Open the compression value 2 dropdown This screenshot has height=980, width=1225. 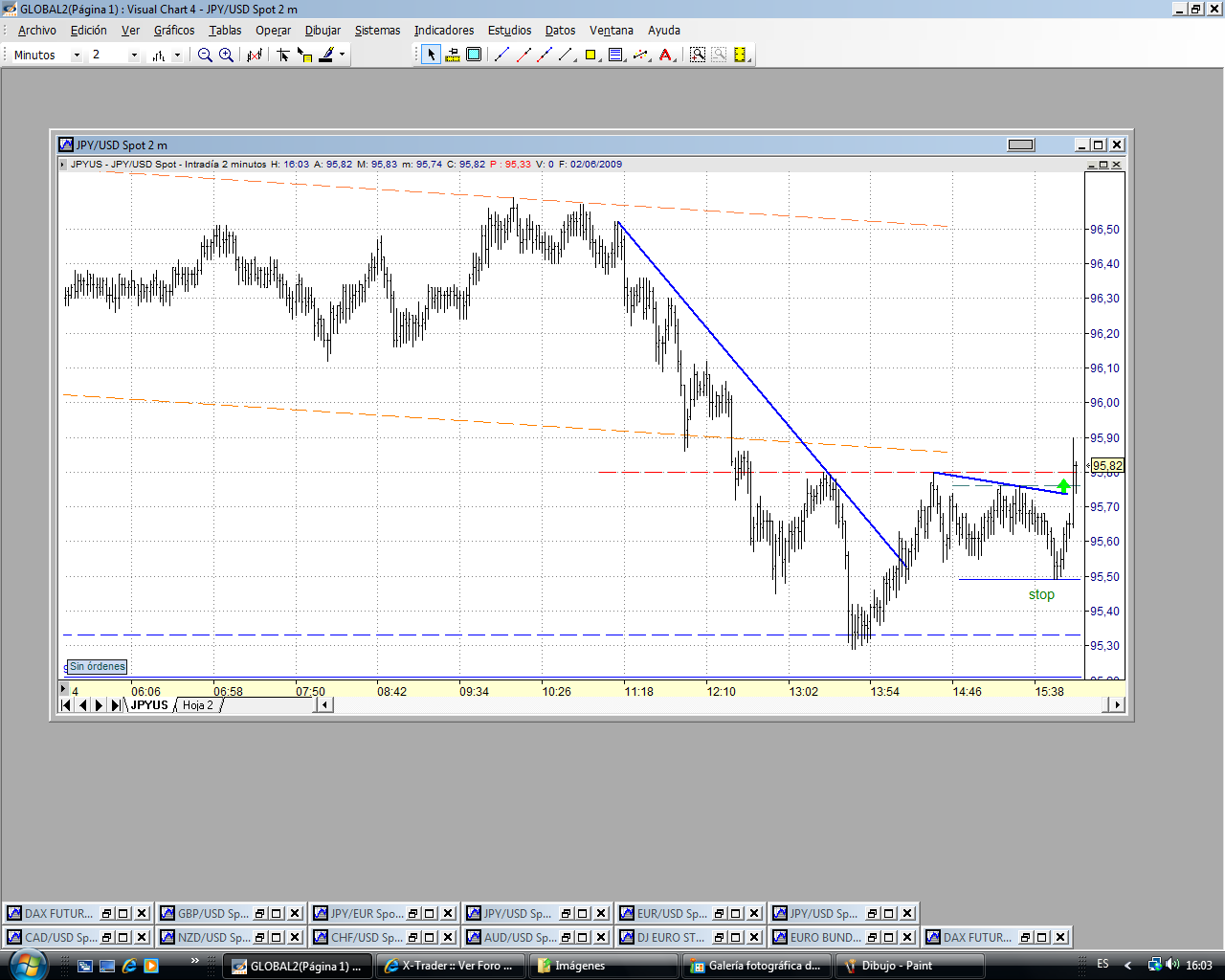(x=133, y=56)
